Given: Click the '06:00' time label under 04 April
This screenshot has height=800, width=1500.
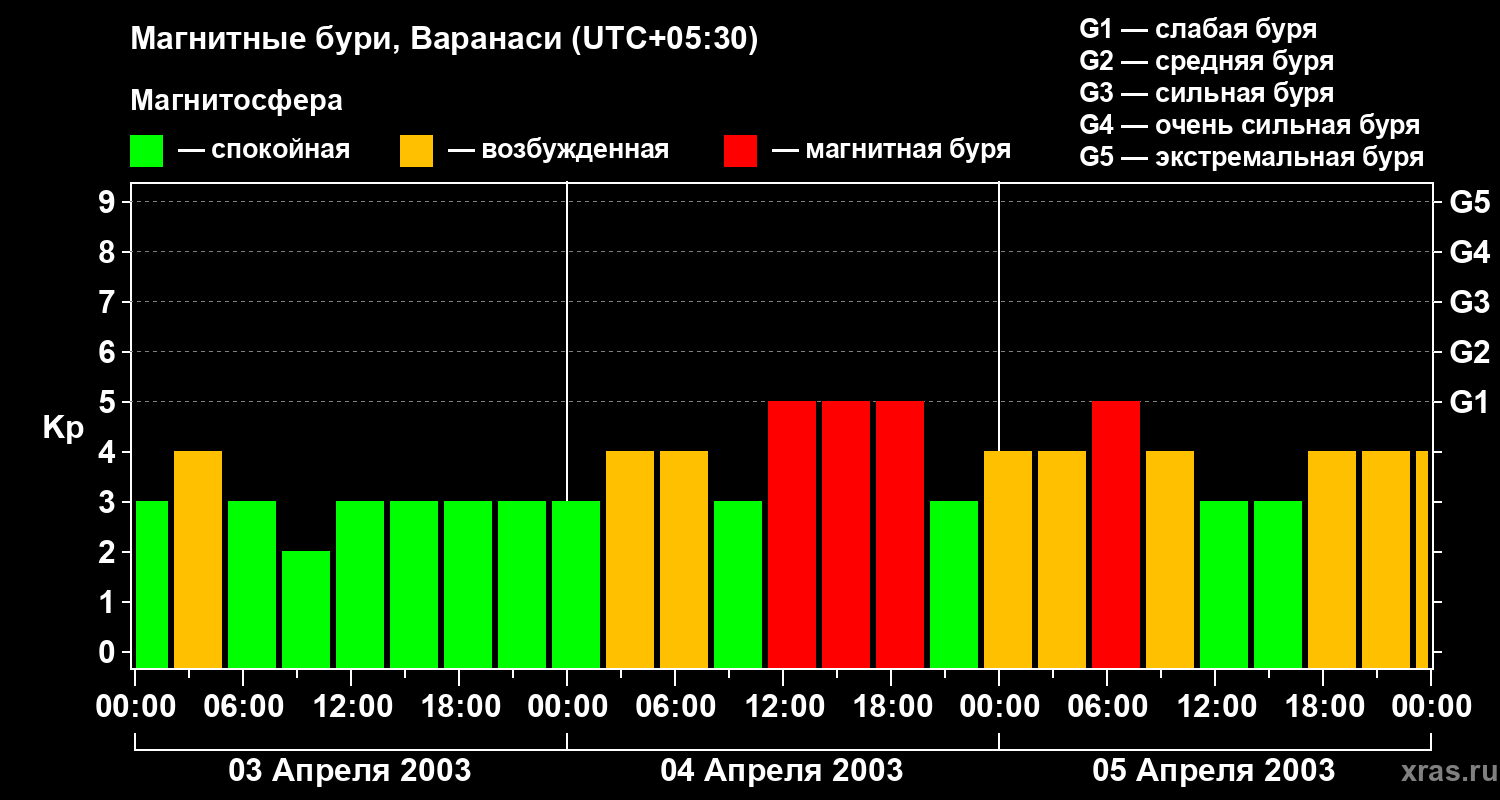Looking at the screenshot, I should click(675, 707).
